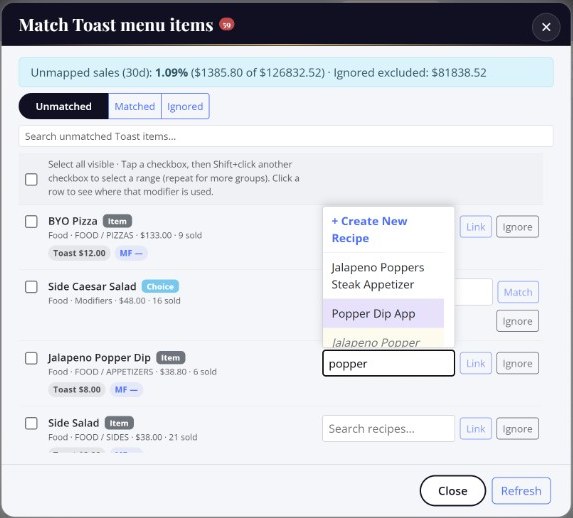
Task: Click the Food · FOOD / APPETIZERS detail line
Action: (x=132, y=372)
